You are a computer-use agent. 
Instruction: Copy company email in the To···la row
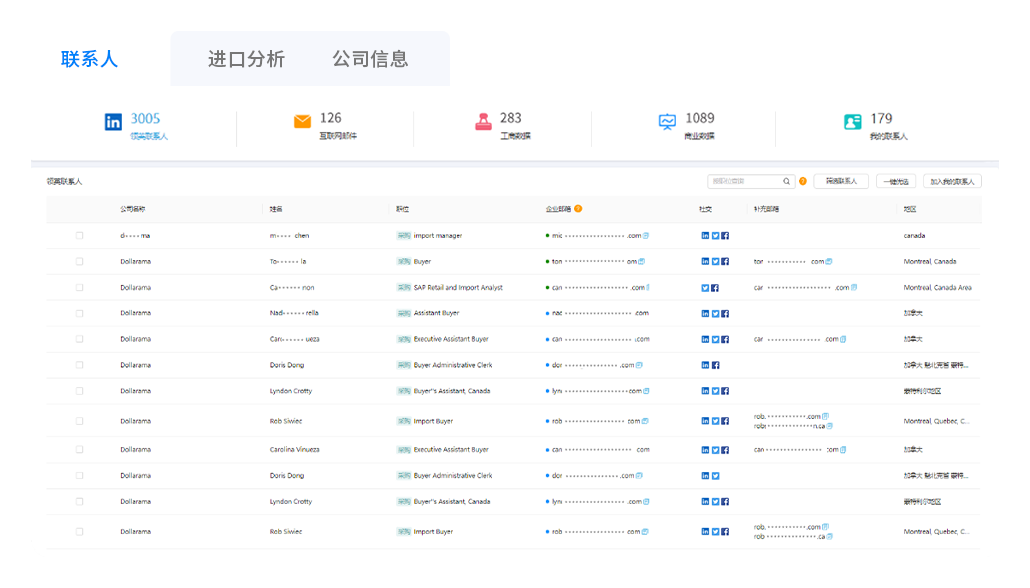click(x=642, y=261)
